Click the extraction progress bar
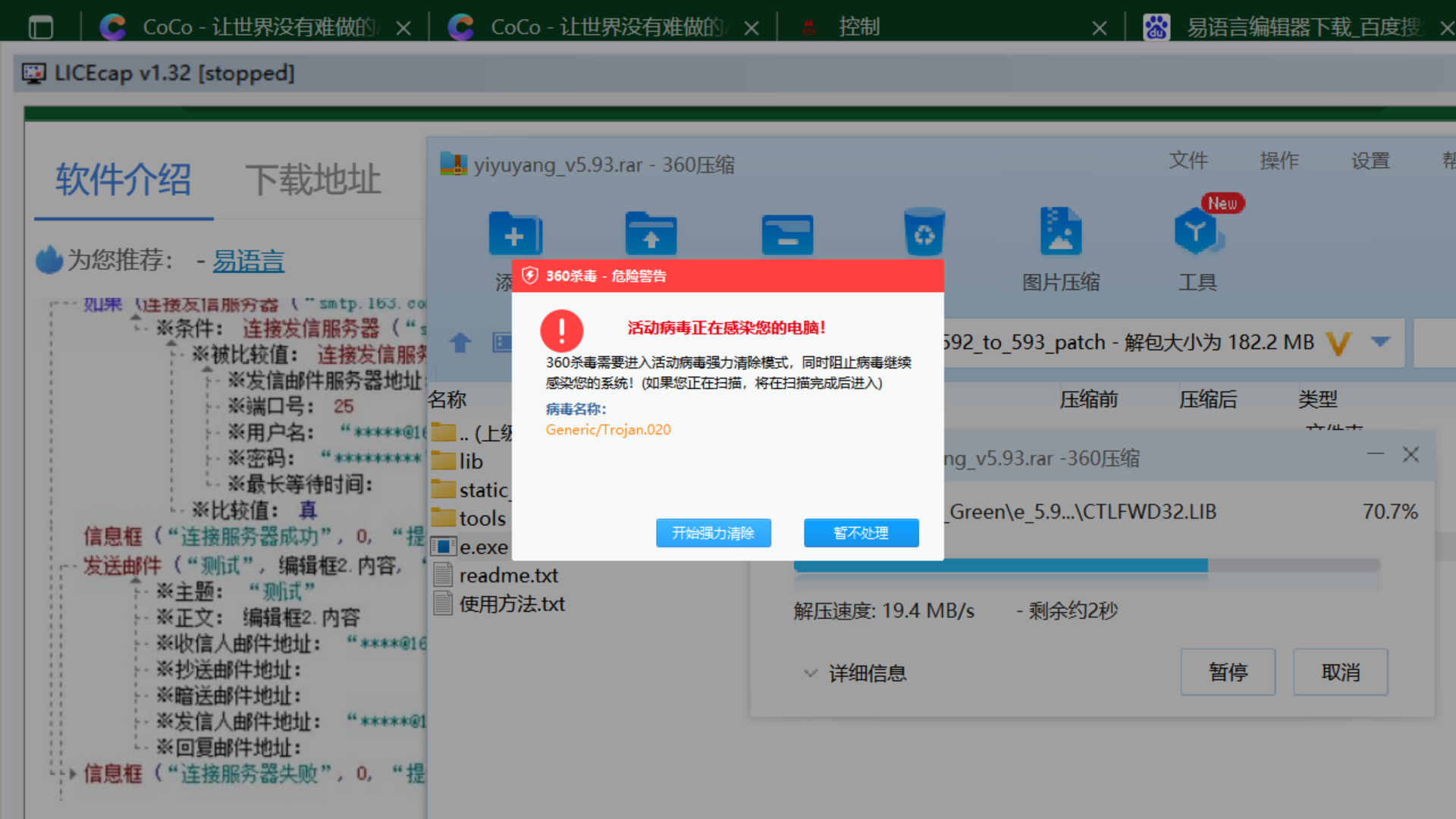Screen dimensions: 1456x819 tap(1087, 566)
